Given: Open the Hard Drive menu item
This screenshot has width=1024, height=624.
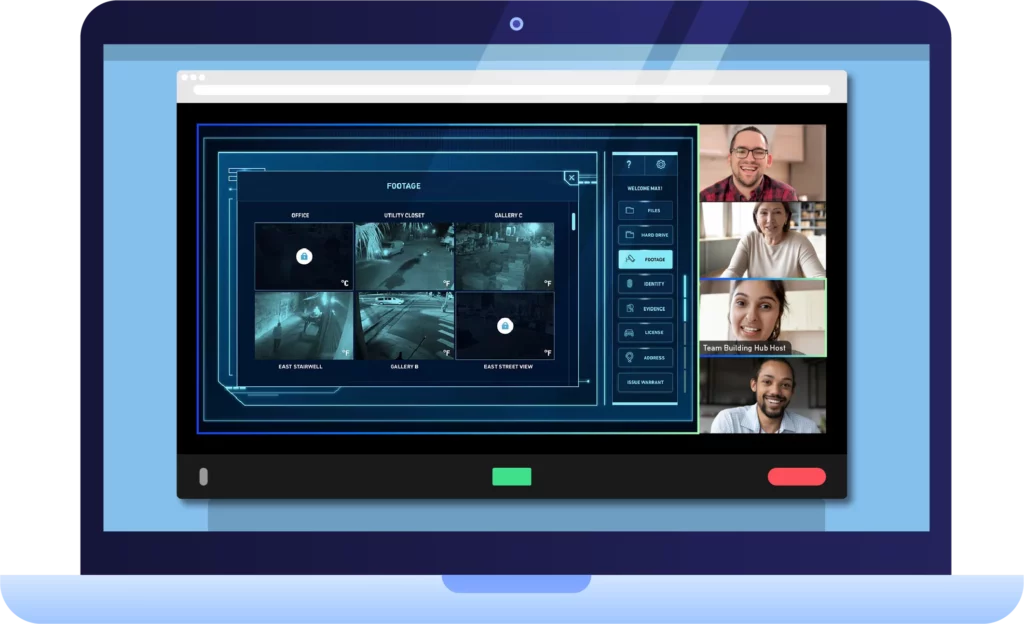Looking at the screenshot, I should click(x=645, y=235).
